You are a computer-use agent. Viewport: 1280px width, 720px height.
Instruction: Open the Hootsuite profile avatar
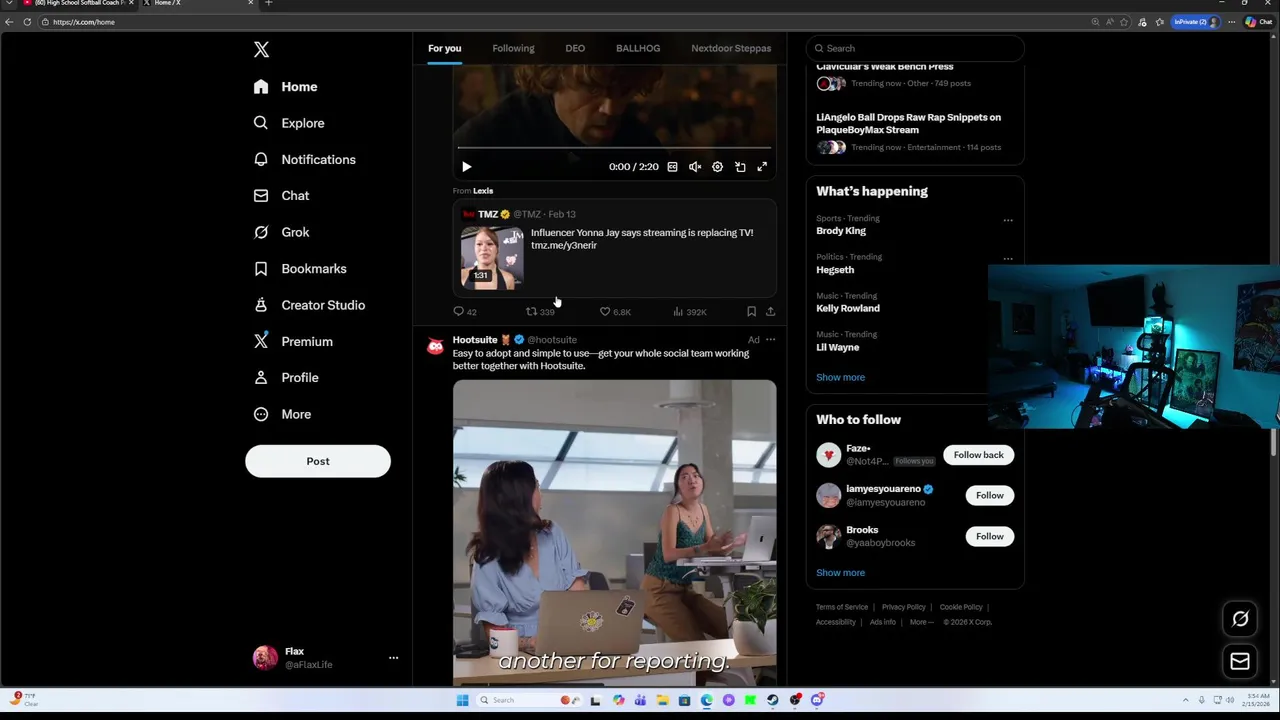pyautogui.click(x=435, y=347)
